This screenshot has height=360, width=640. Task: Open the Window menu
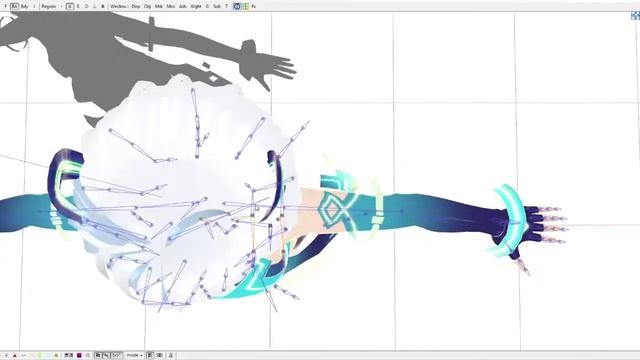point(118,7)
